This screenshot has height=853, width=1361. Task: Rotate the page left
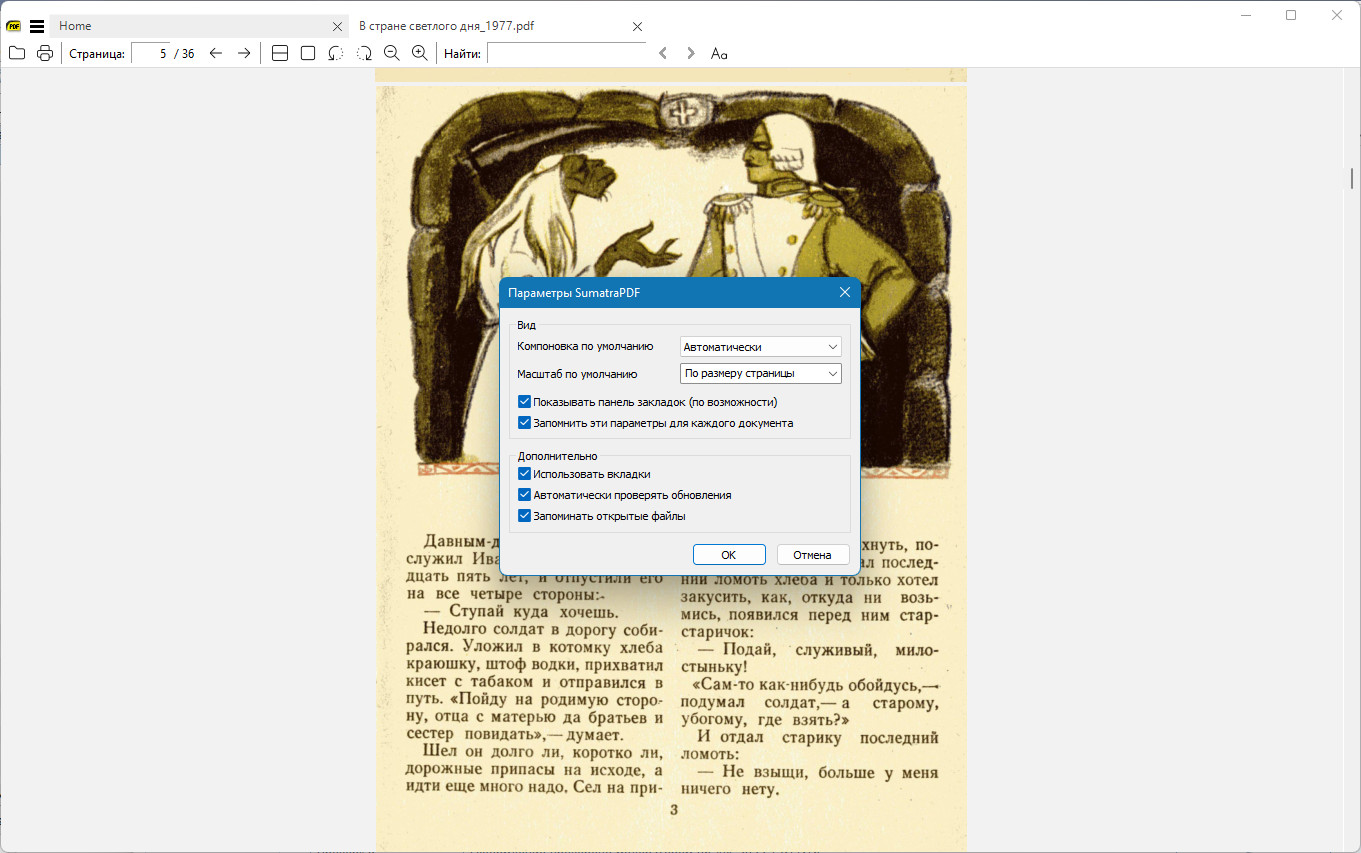(x=336, y=54)
